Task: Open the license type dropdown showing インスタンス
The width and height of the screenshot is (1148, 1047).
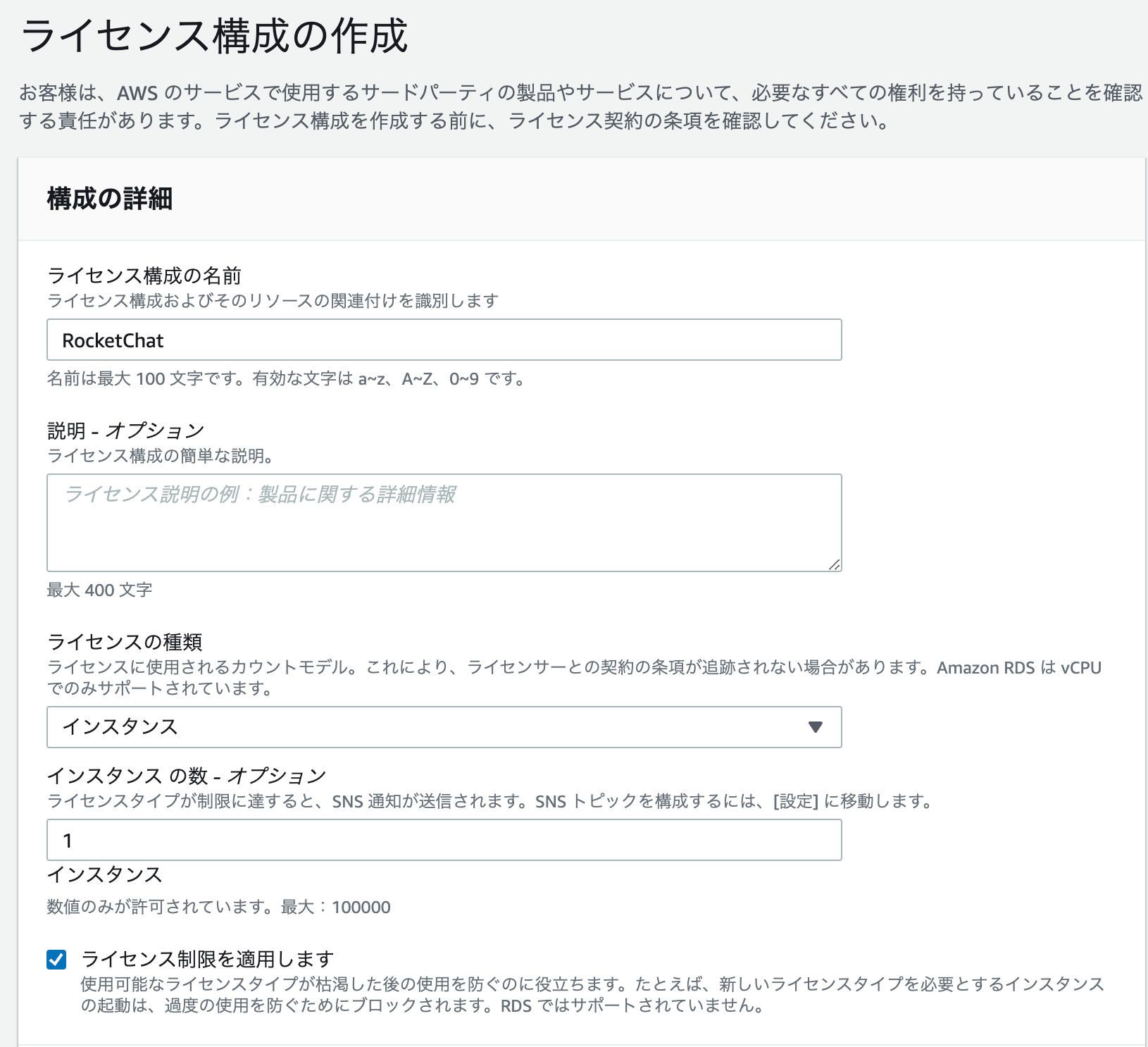Action: (x=444, y=726)
